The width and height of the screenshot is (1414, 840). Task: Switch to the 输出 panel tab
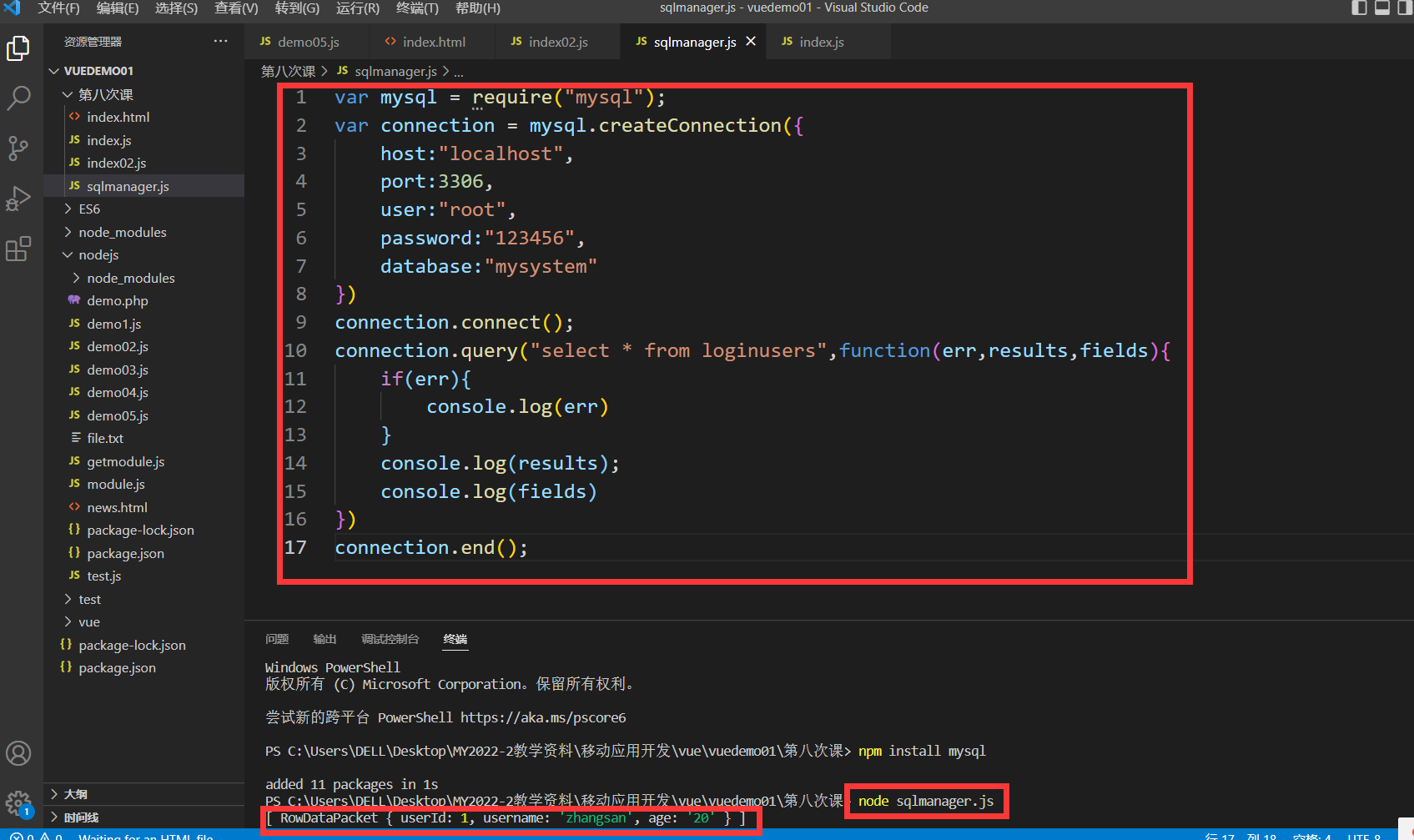325,639
